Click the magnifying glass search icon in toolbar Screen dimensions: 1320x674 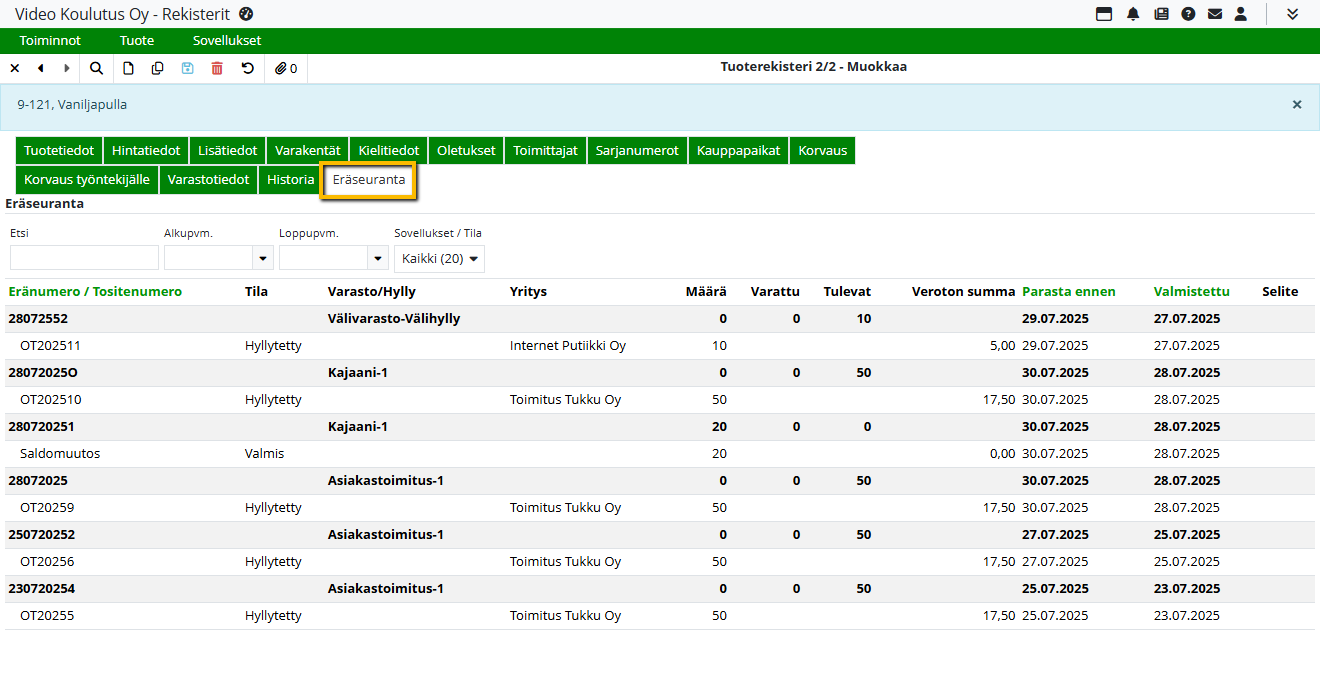(x=96, y=68)
